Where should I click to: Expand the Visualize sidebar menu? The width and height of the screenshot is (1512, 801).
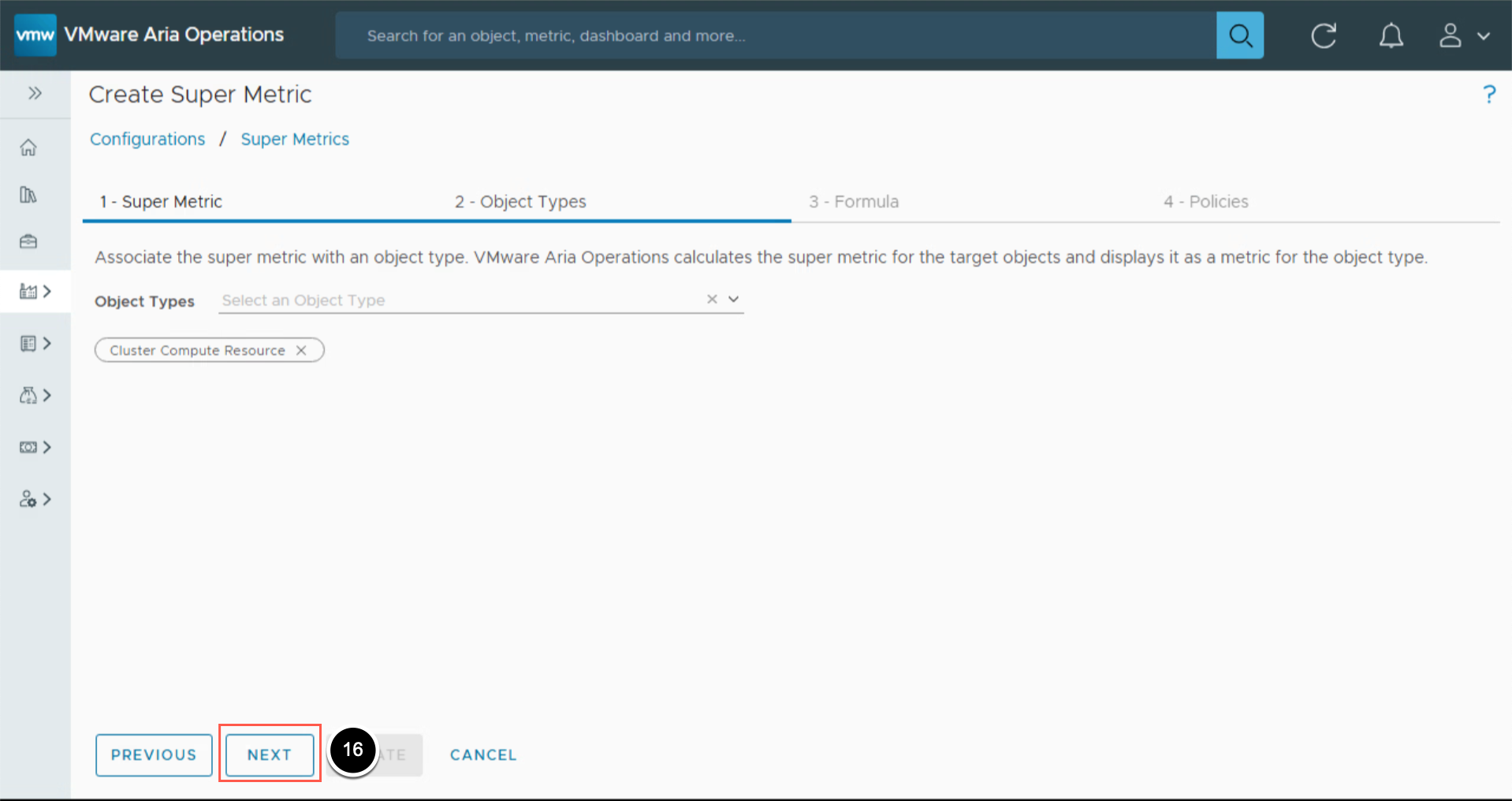click(x=35, y=344)
